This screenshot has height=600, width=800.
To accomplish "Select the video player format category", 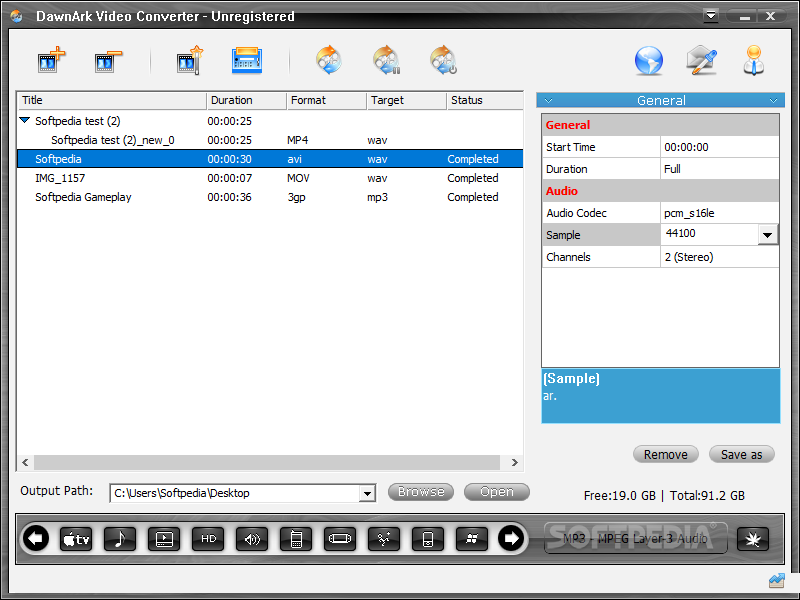I will (x=164, y=539).
